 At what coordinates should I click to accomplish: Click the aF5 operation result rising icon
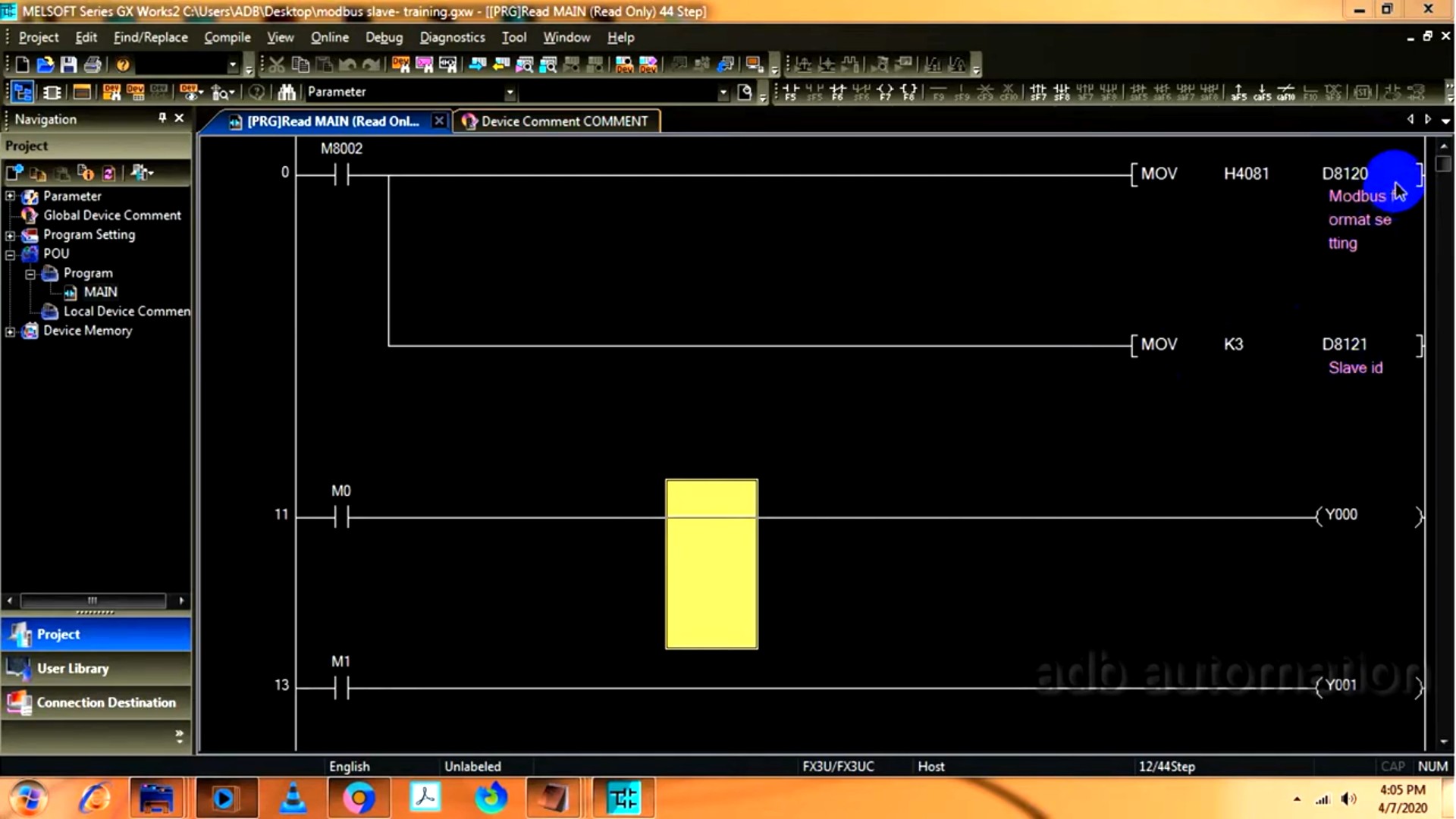click(1238, 93)
